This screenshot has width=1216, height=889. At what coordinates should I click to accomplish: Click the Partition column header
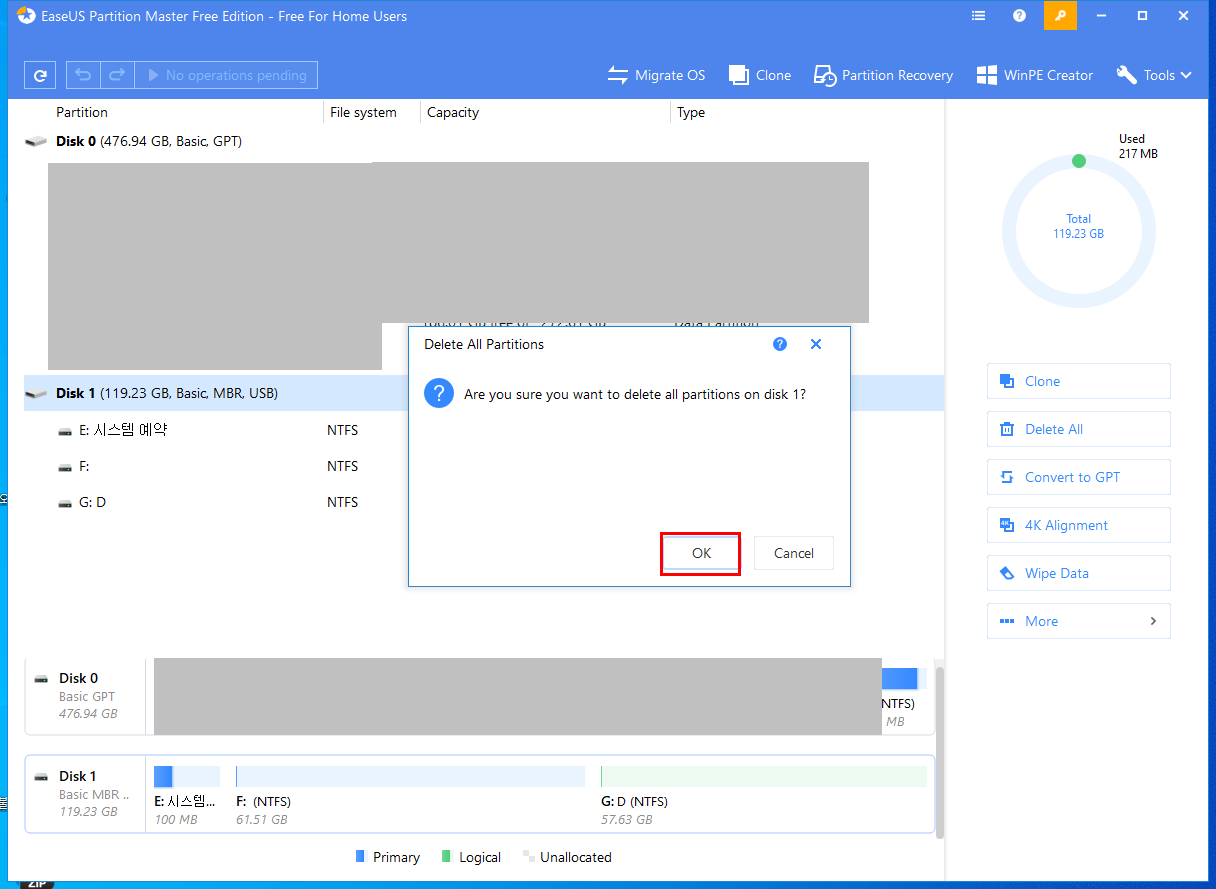[82, 112]
